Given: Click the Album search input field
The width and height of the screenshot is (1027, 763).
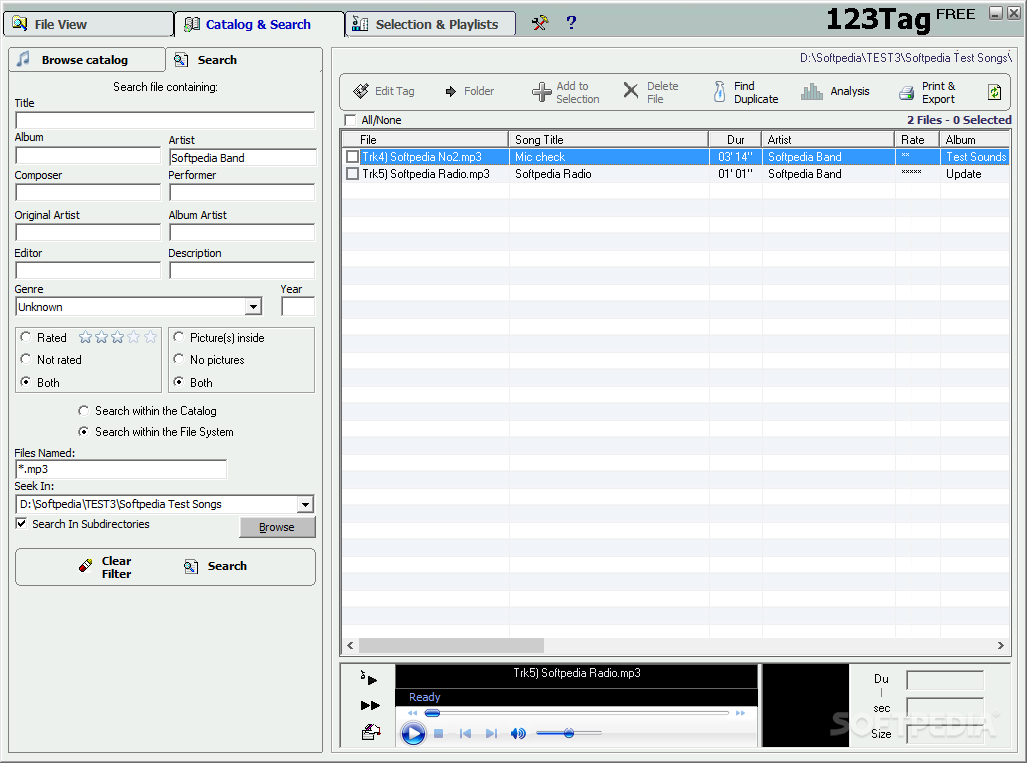Looking at the screenshot, I should (88, 155).
